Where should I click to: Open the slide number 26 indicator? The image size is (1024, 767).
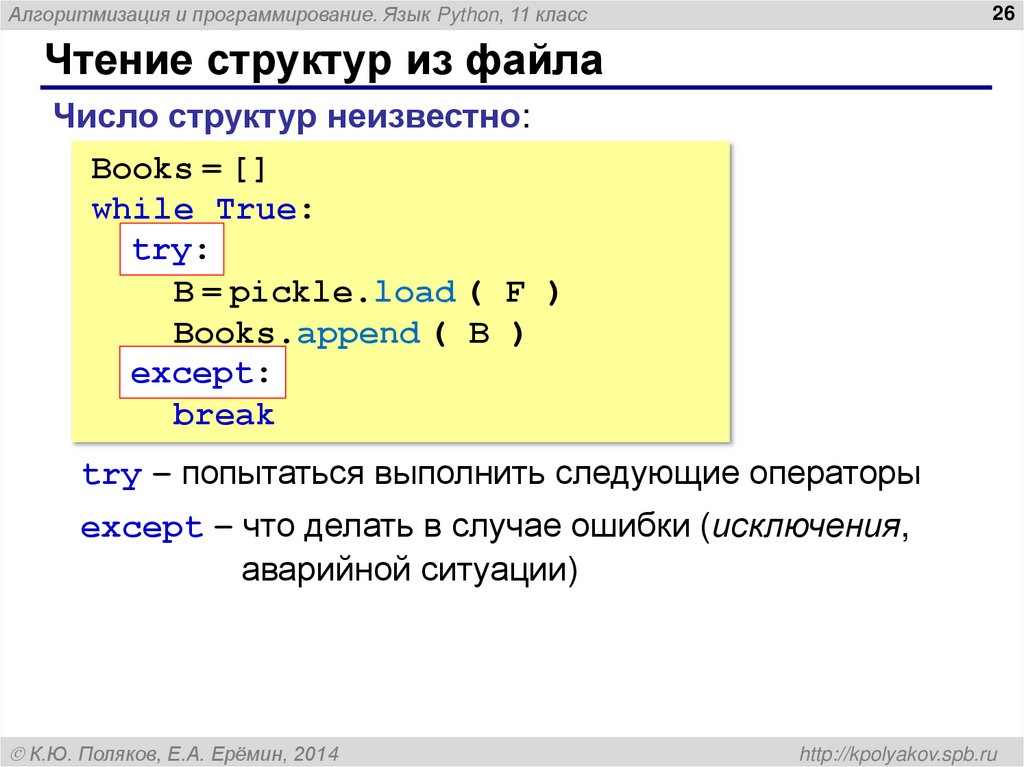coord(1002,13)
